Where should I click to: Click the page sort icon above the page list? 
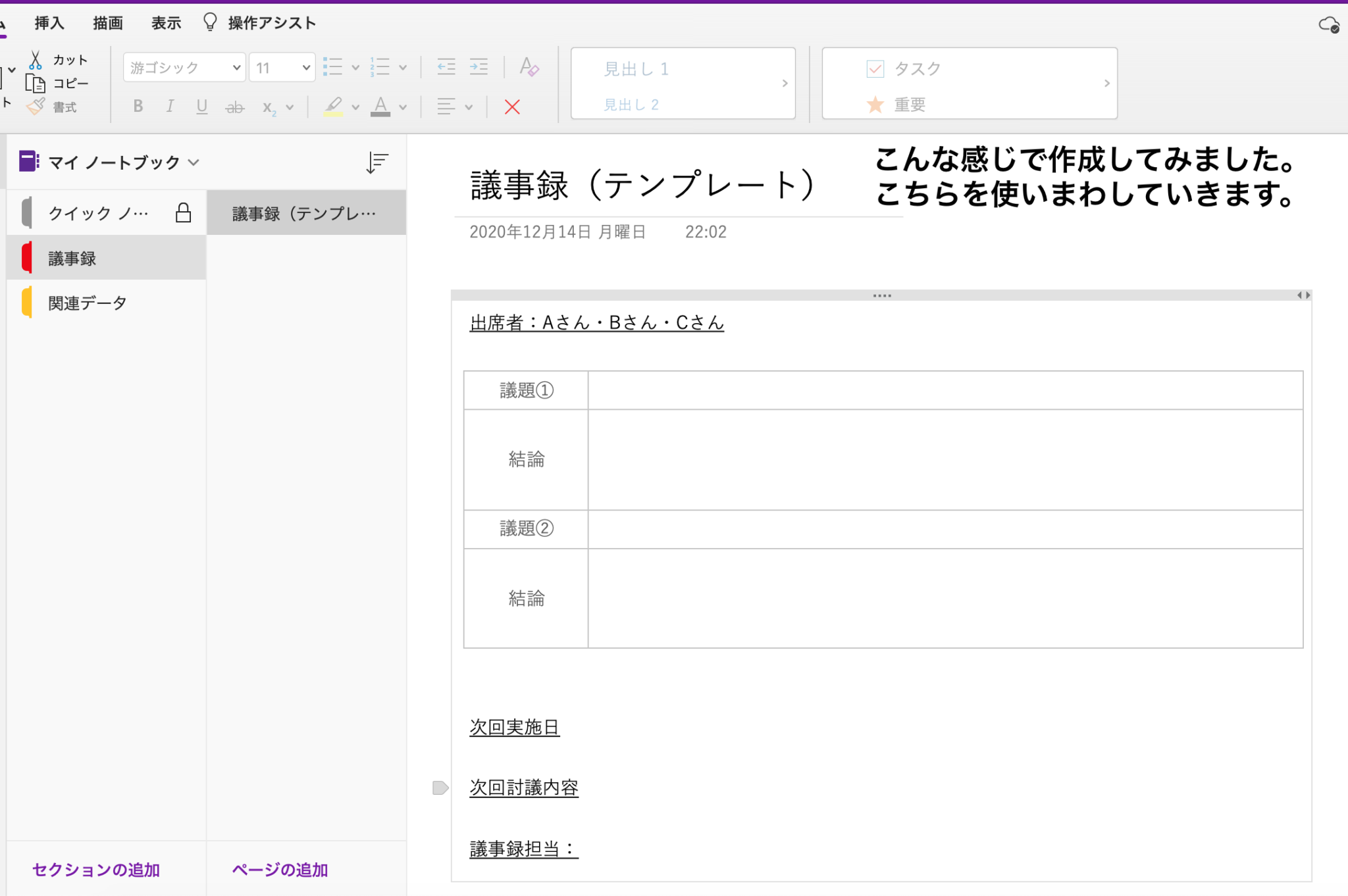[x=376, y=162]
